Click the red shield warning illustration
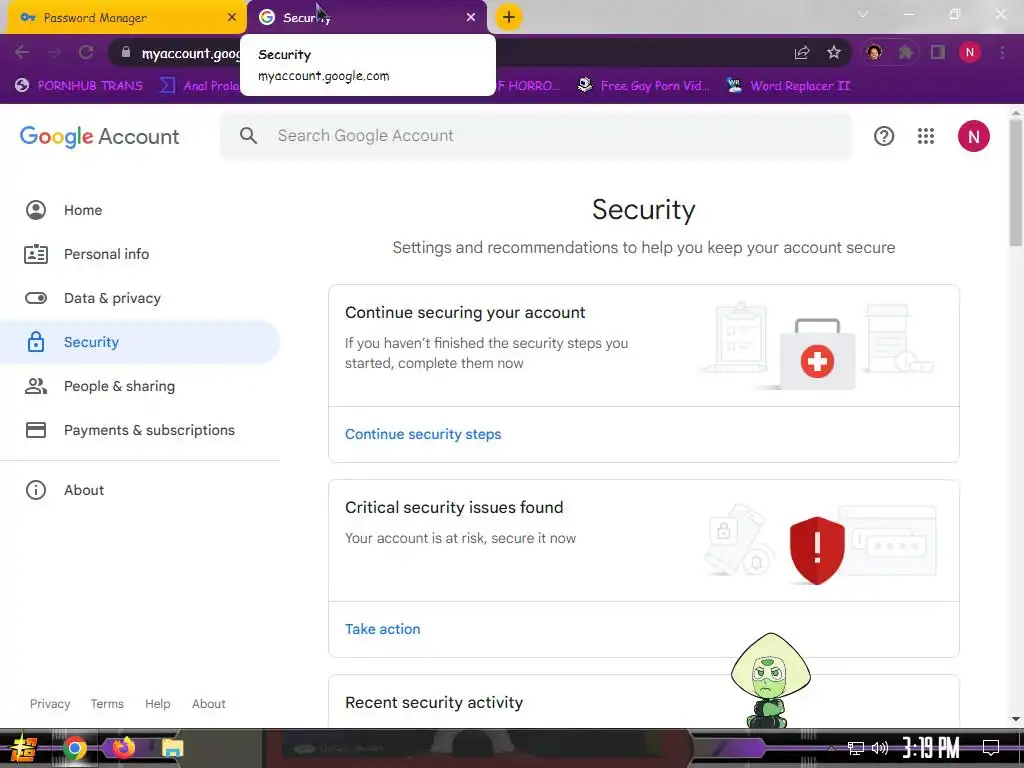The width and height of the screenshot is (1024, 768). click(x=817, y=550)
